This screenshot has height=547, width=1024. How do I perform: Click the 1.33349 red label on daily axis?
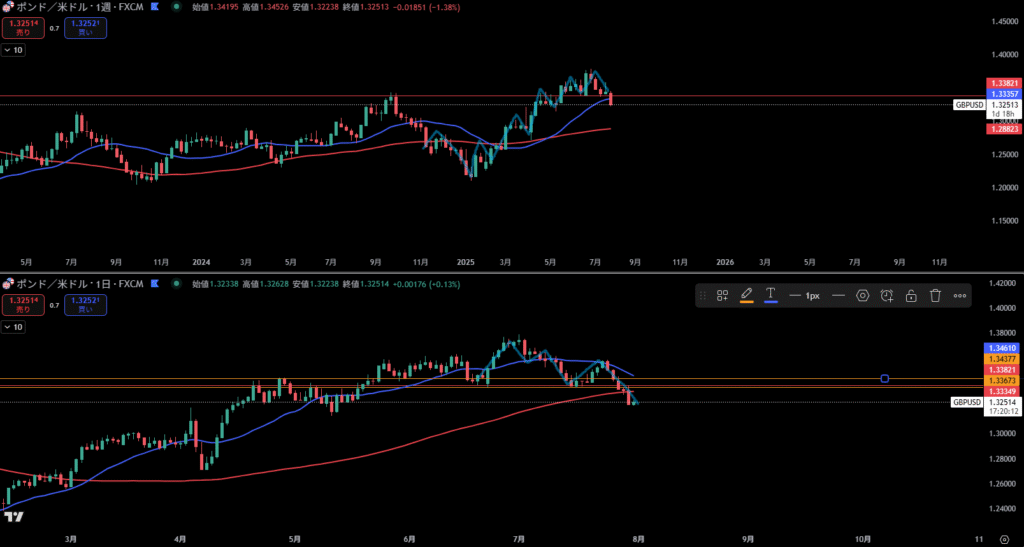click(1002, 391)
